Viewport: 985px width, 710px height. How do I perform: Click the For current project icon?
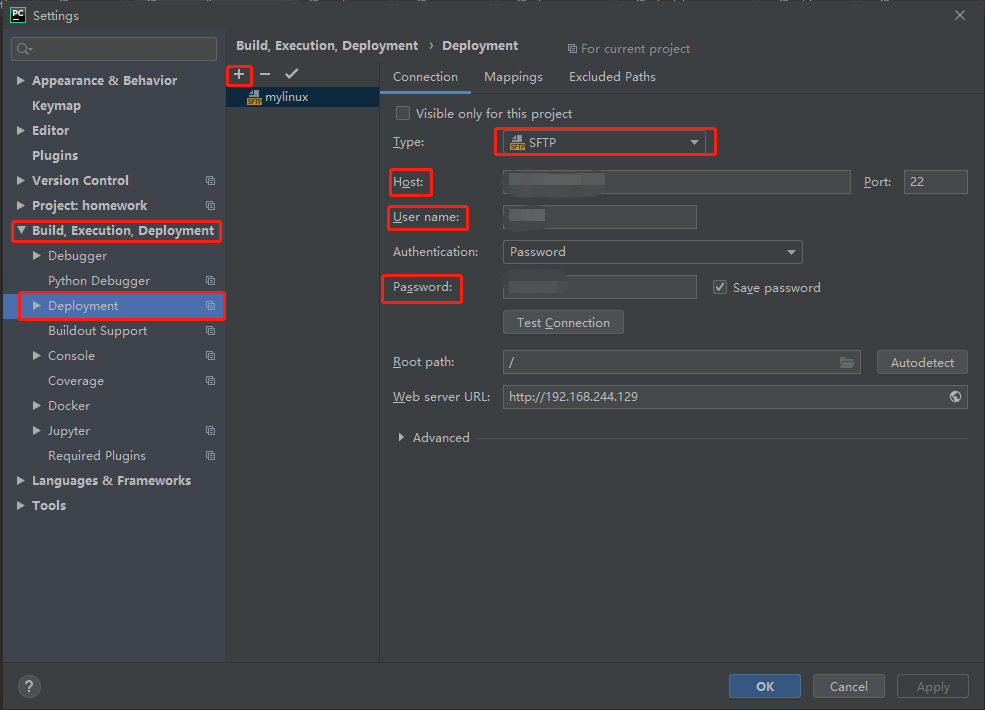[572, 49]
